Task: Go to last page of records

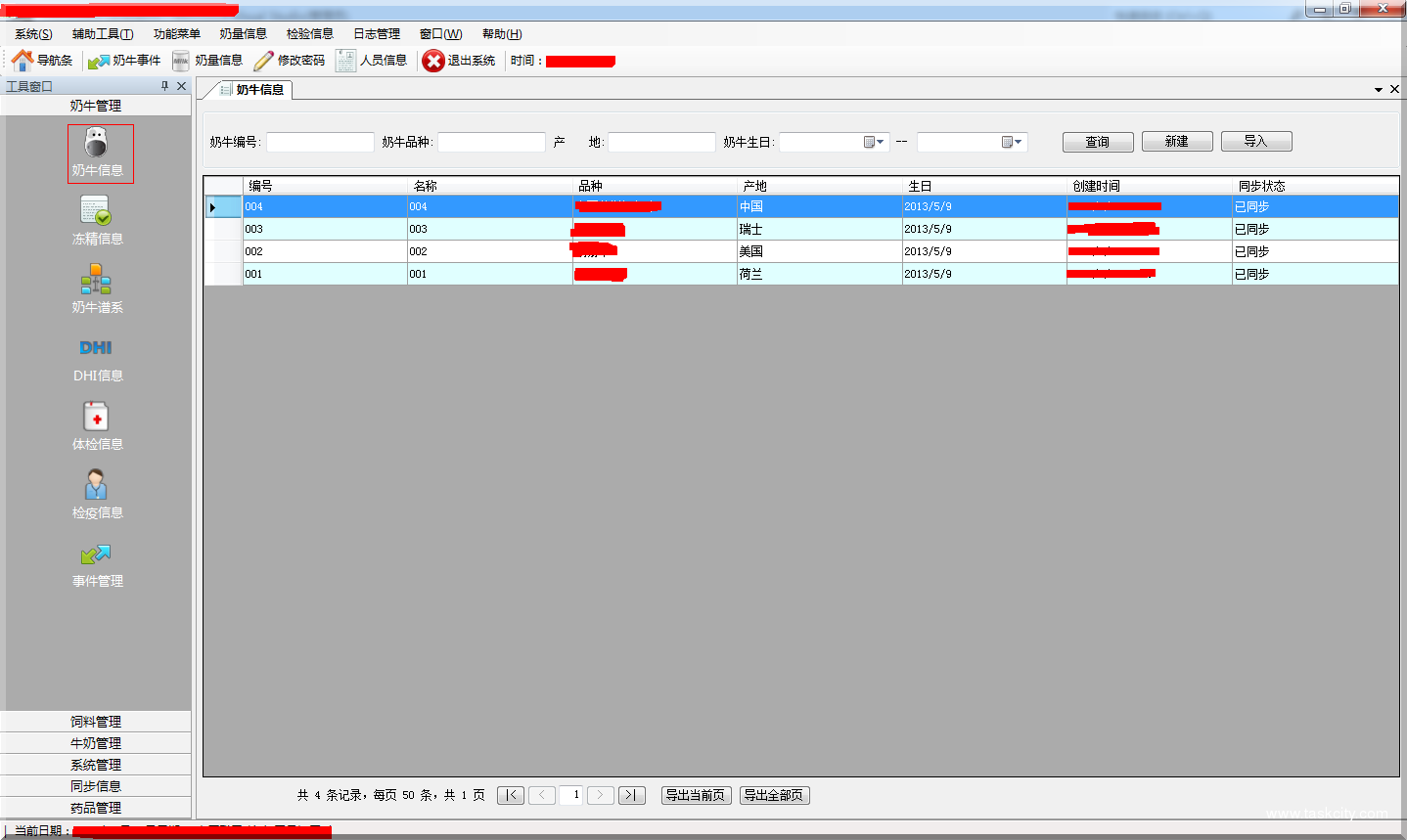Action: point(632,795)
